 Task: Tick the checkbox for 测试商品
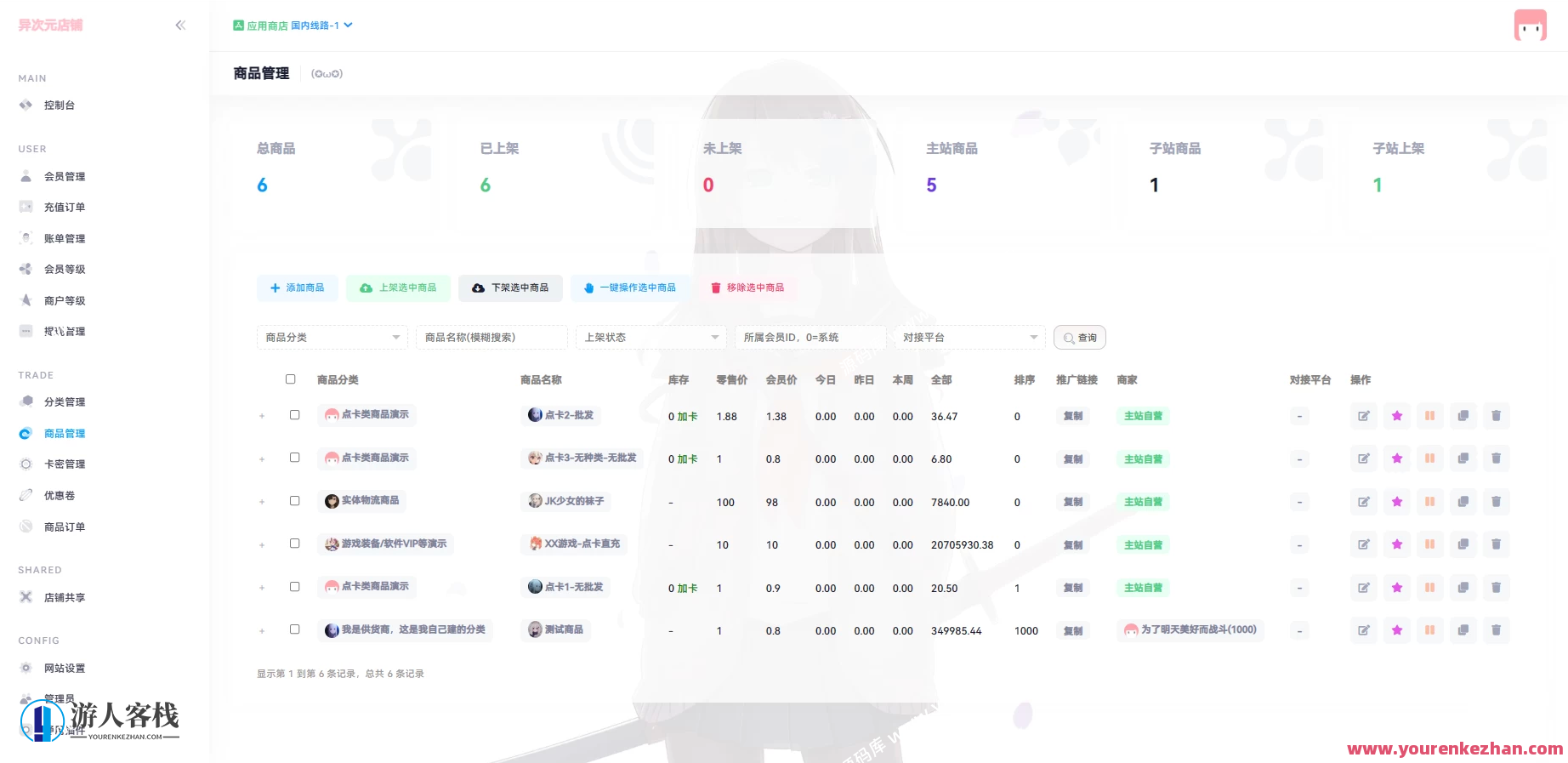click(x=295, y=629)
